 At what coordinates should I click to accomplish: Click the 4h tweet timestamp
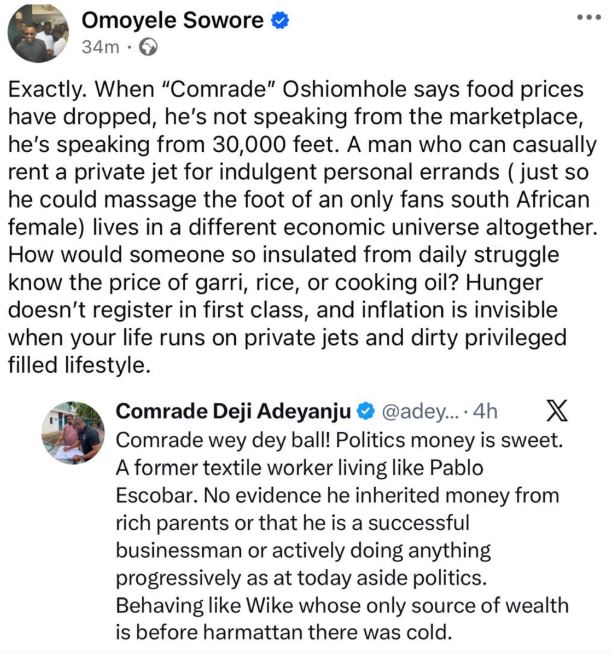click(x=487, y=411)
